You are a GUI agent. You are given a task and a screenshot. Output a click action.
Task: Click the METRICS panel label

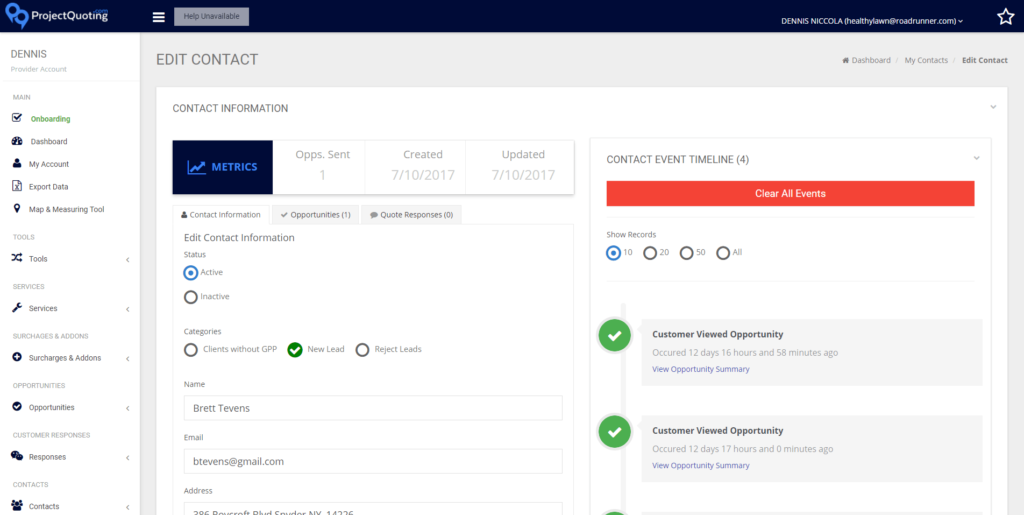click(234, 167)
